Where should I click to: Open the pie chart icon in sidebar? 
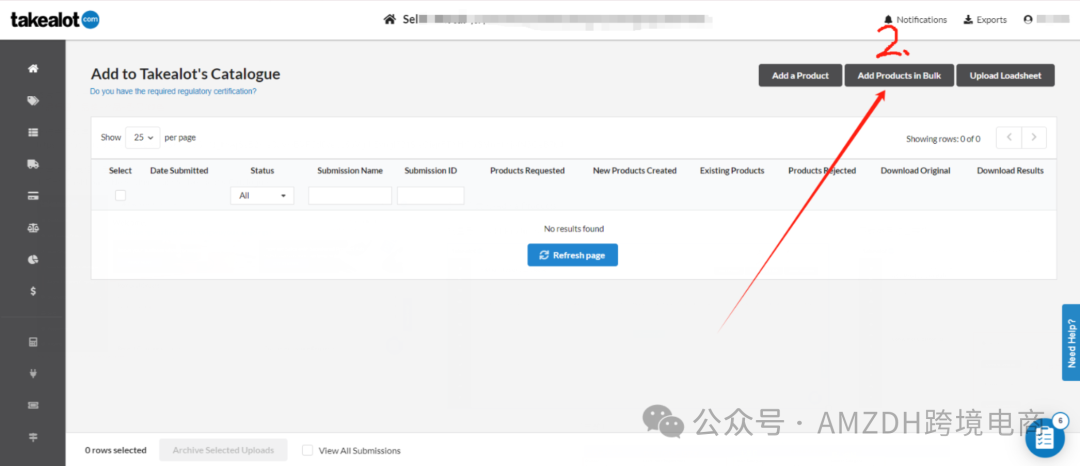click(32, 260)
